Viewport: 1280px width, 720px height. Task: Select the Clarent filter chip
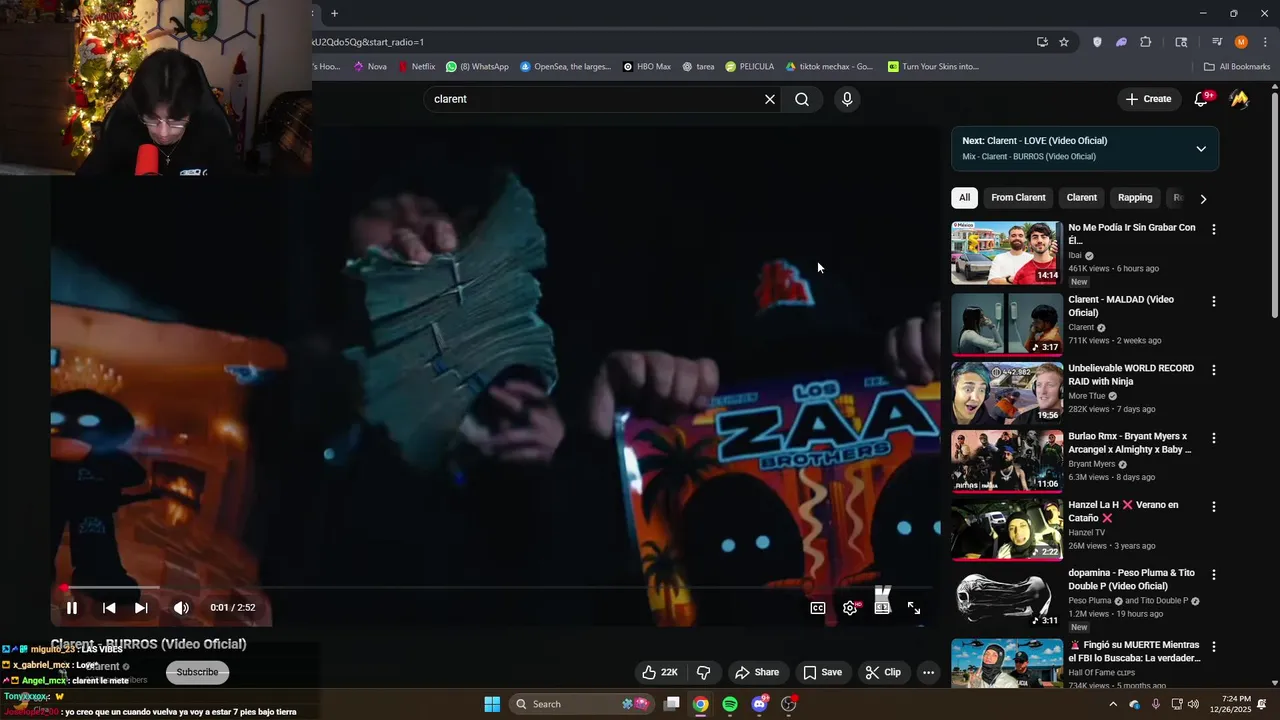[1081, 198]
